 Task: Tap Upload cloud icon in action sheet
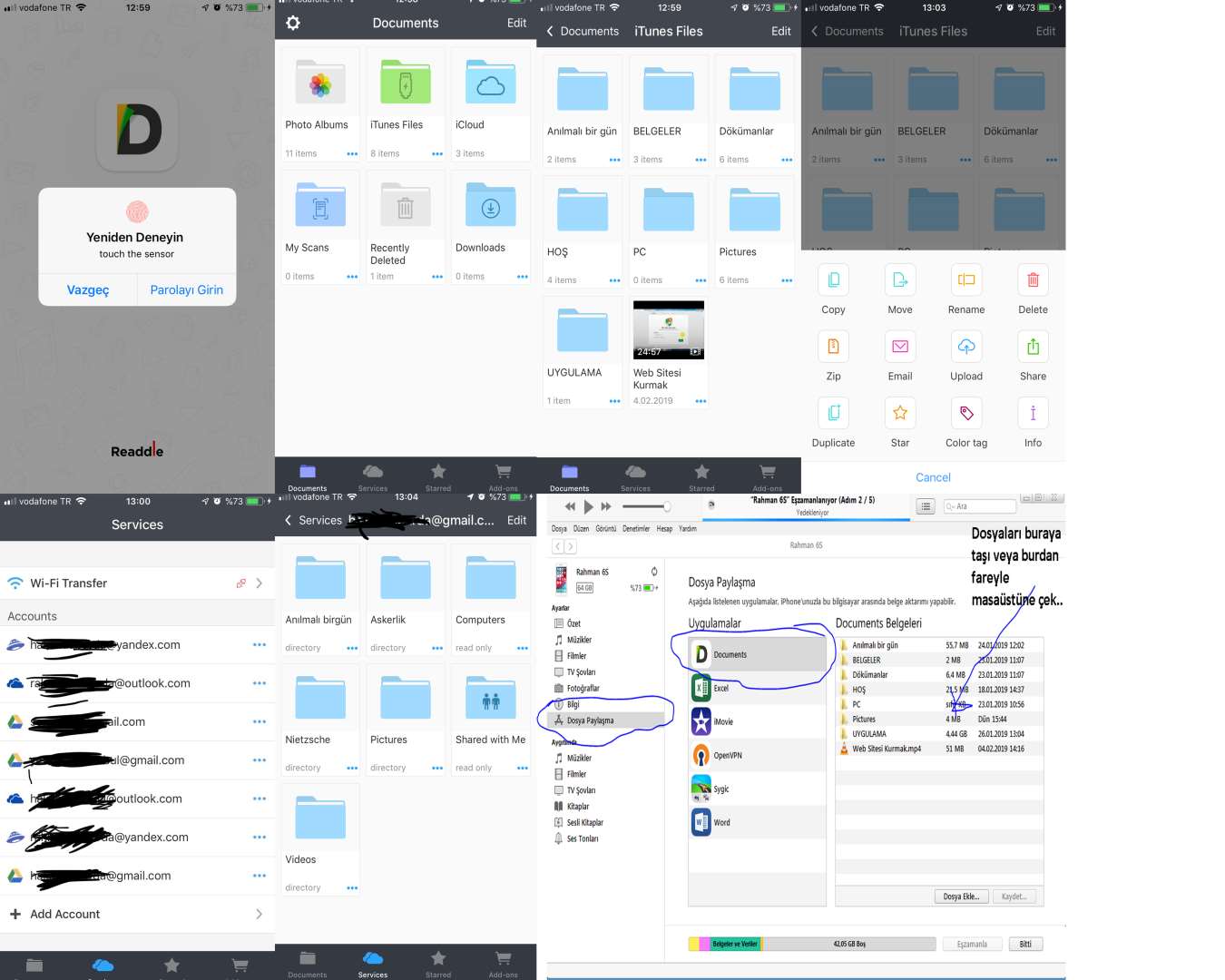pyautogui.click(x=966, y=347)
